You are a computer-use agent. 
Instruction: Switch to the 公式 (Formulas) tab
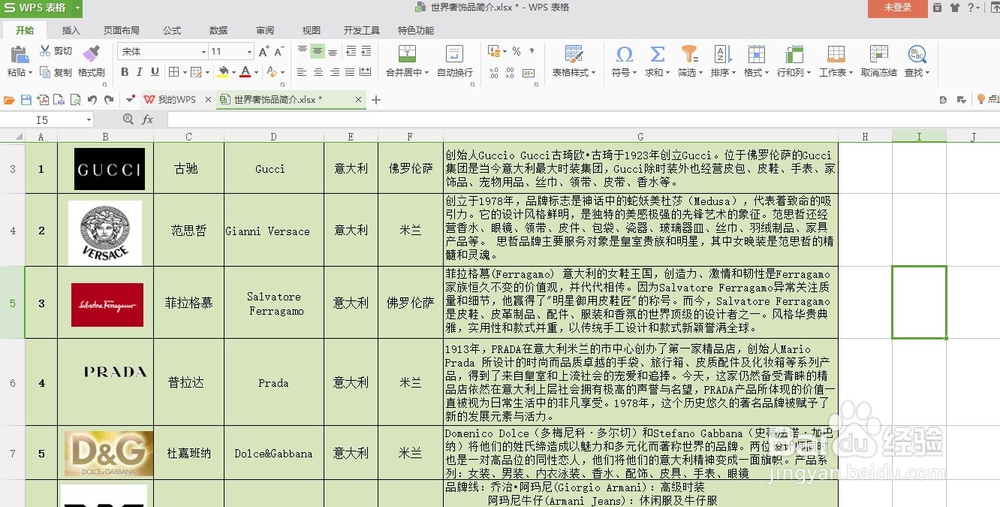point(172,30)
